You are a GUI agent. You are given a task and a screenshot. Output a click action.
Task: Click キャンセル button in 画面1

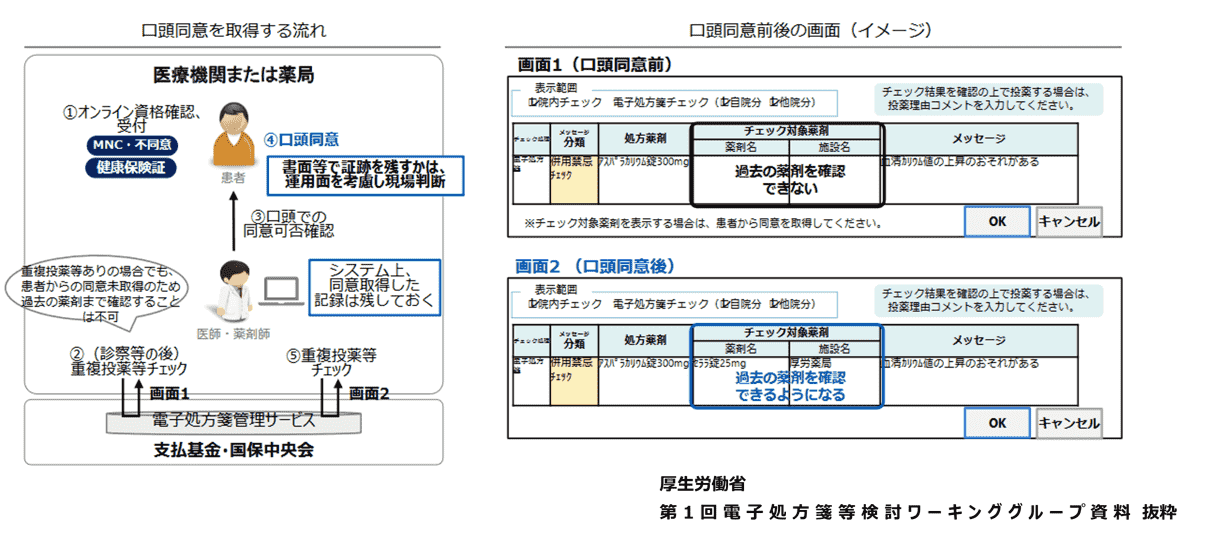(x=1068, y=222)
